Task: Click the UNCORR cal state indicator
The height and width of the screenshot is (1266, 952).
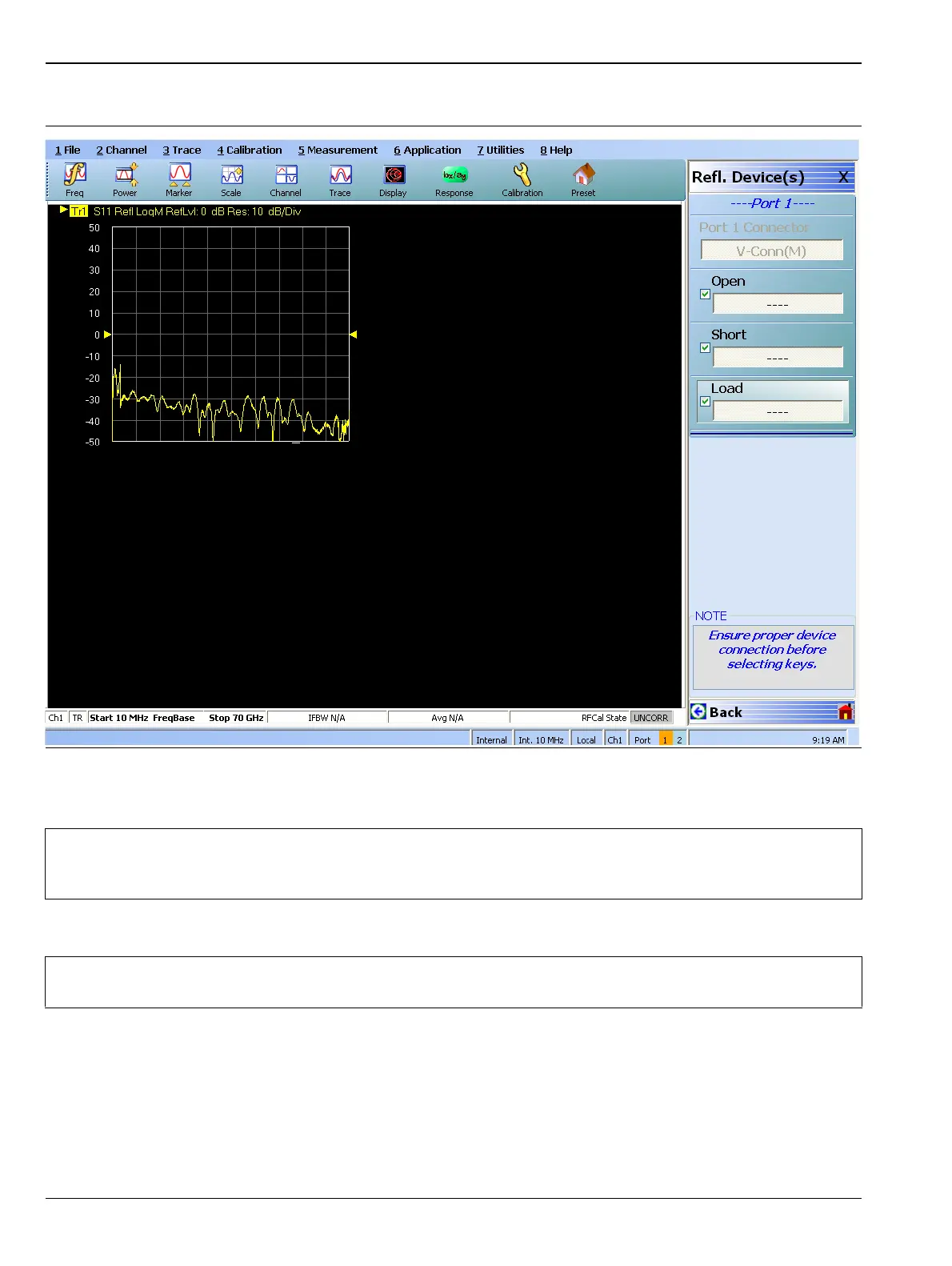Action: click(x=651, y=718)
